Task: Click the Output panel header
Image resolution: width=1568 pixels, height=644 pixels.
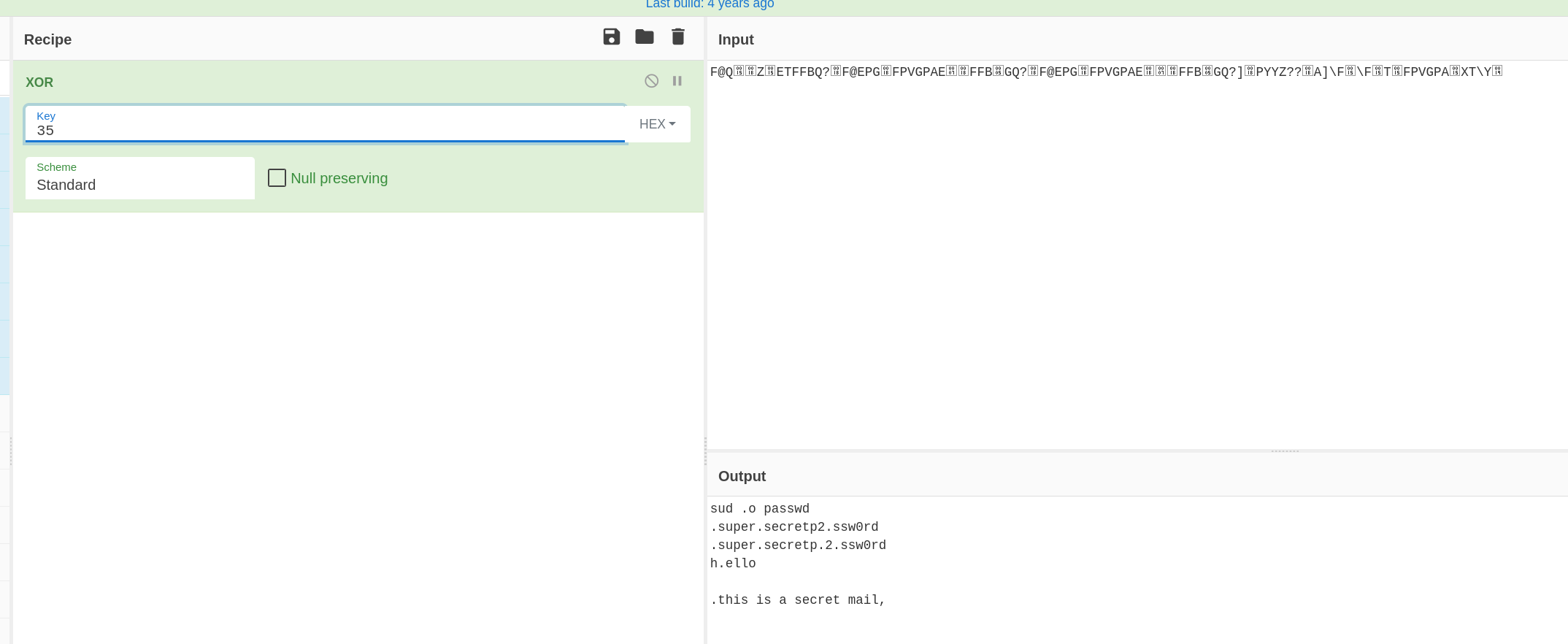Action: pyautogui.click(x=742, y=476)
